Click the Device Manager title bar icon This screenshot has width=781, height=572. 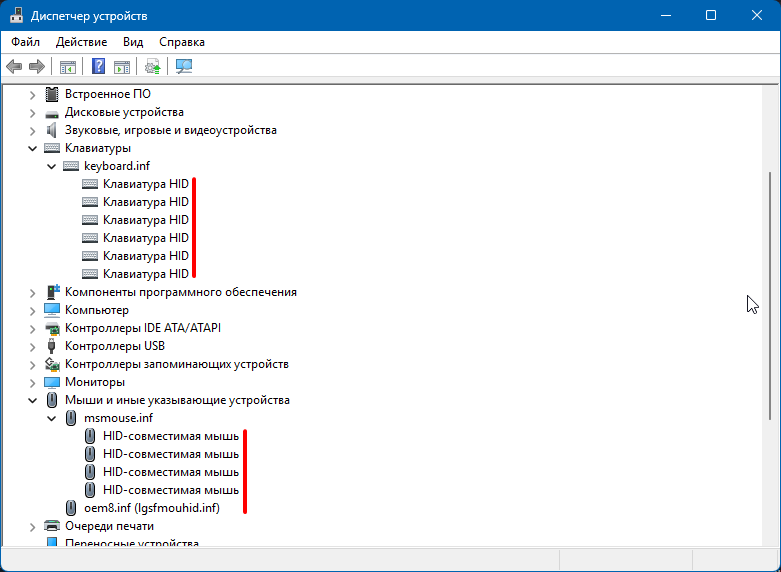[16, 15]
